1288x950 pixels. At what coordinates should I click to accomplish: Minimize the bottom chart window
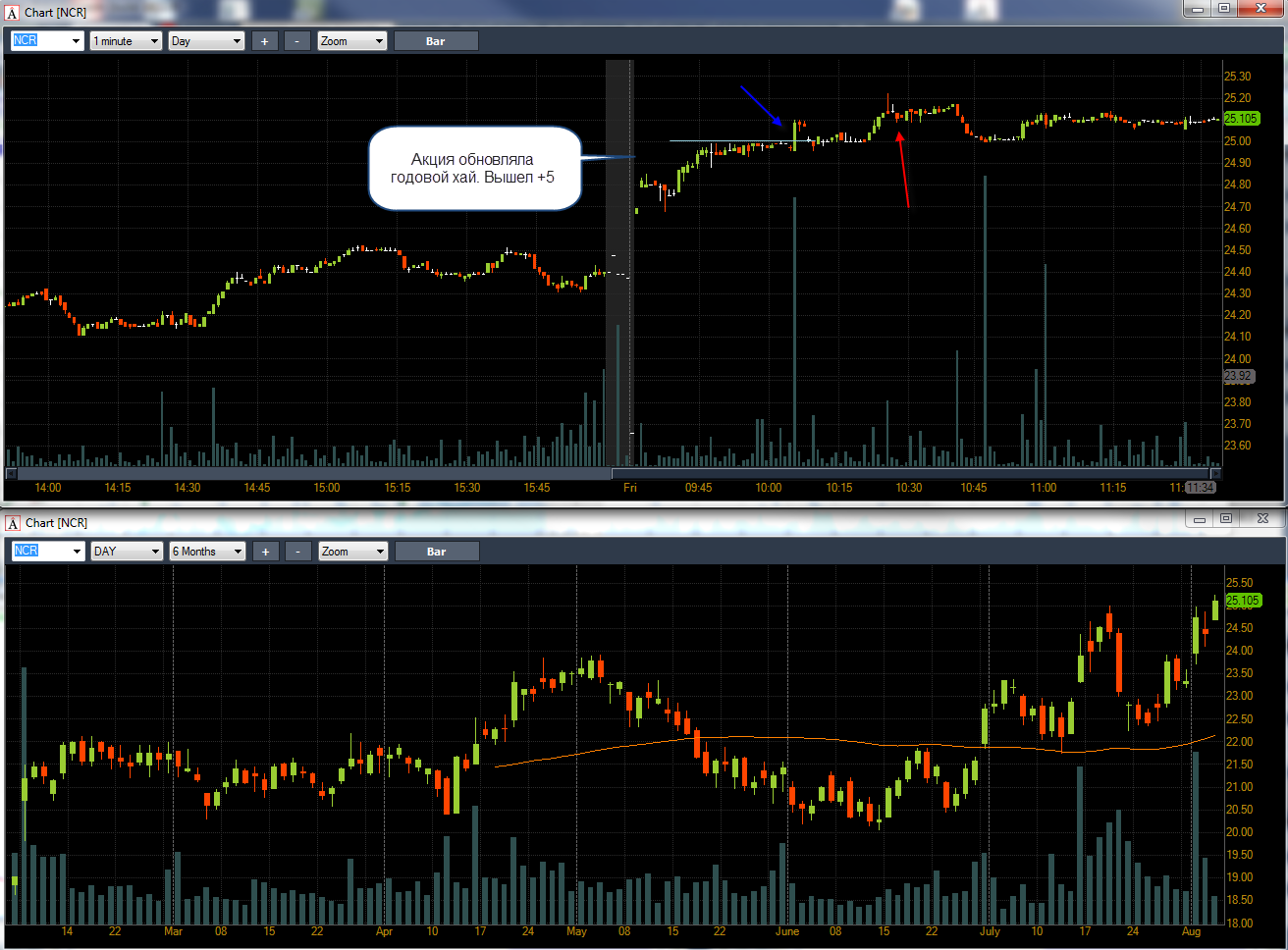(x=1200, y=518)
